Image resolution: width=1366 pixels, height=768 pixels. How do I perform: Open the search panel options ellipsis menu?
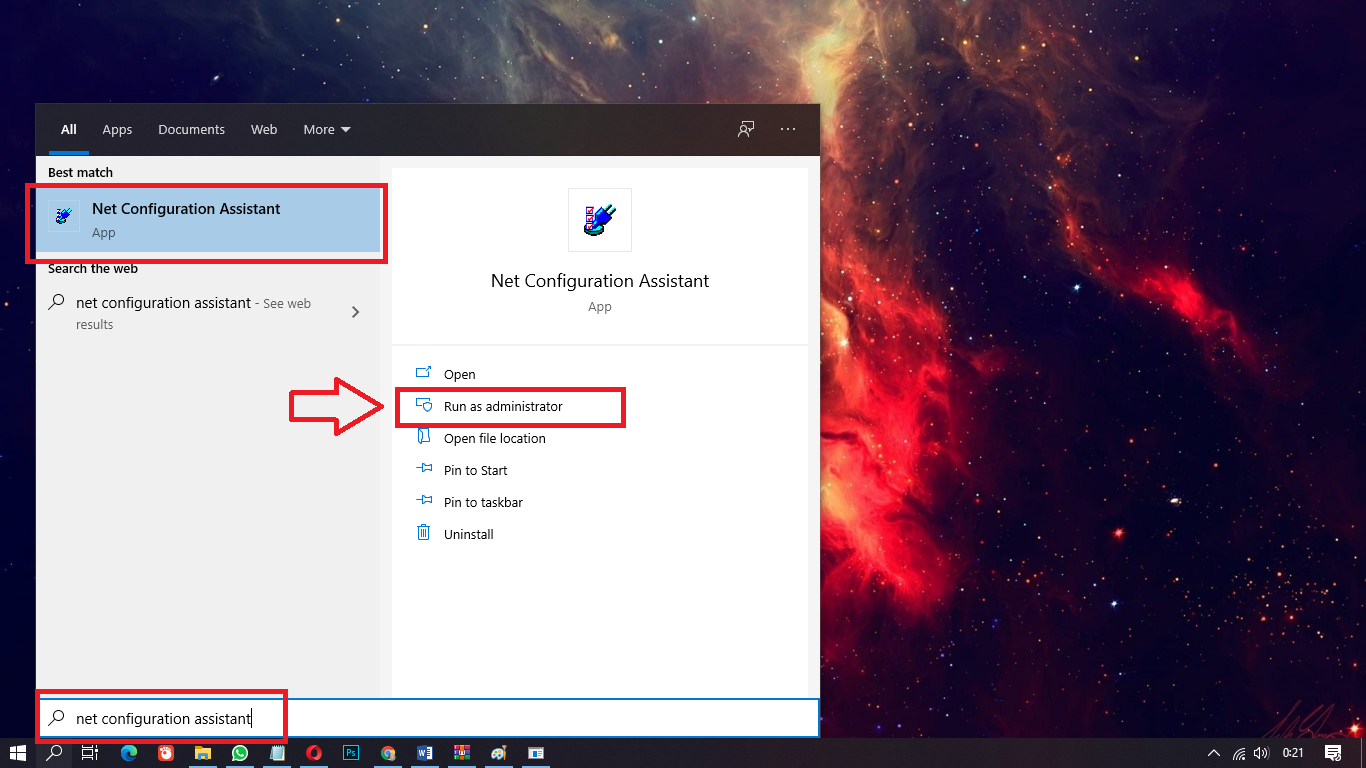[x=788, y=129]
